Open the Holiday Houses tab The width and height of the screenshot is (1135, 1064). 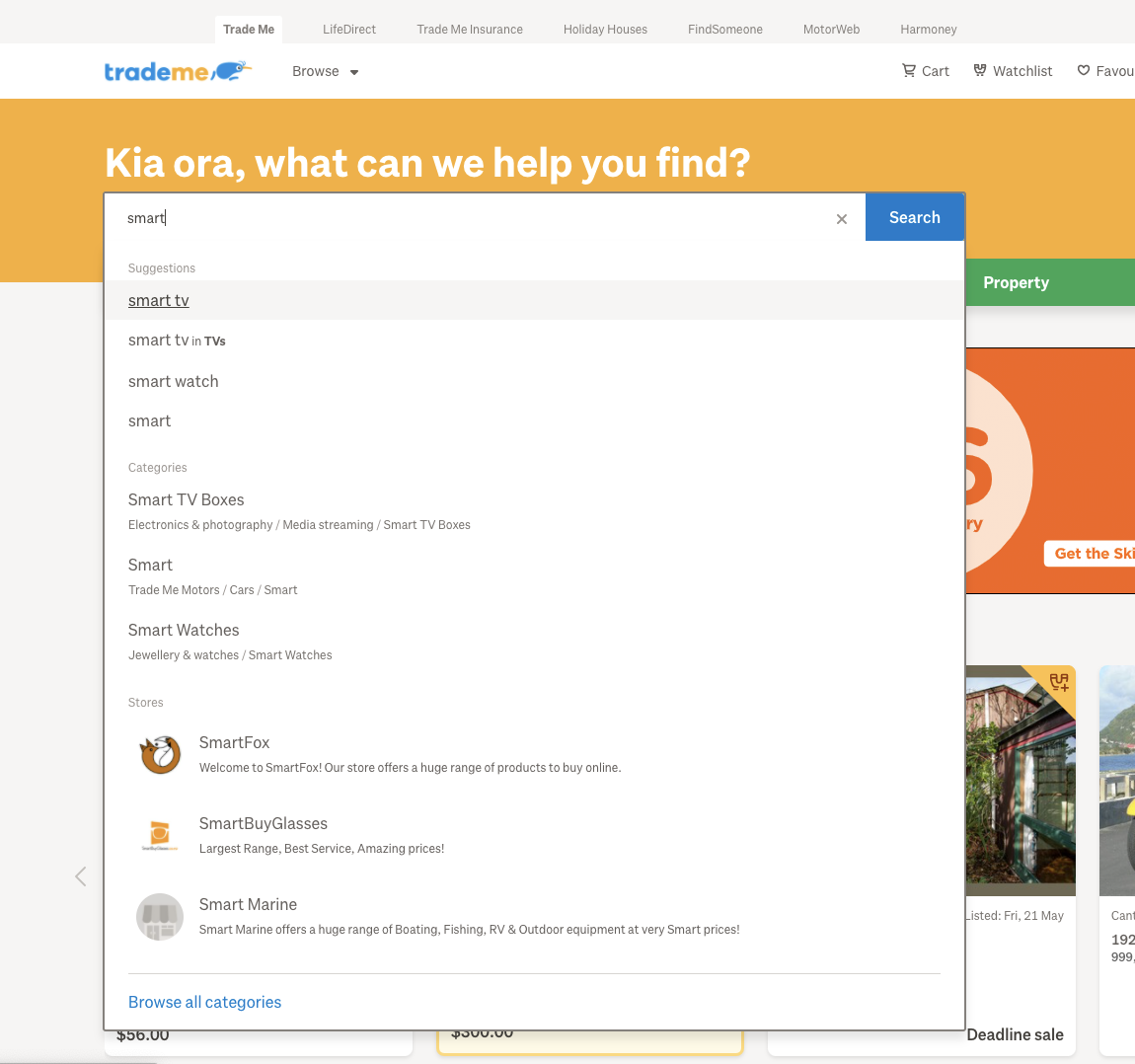tap(605, 29)
